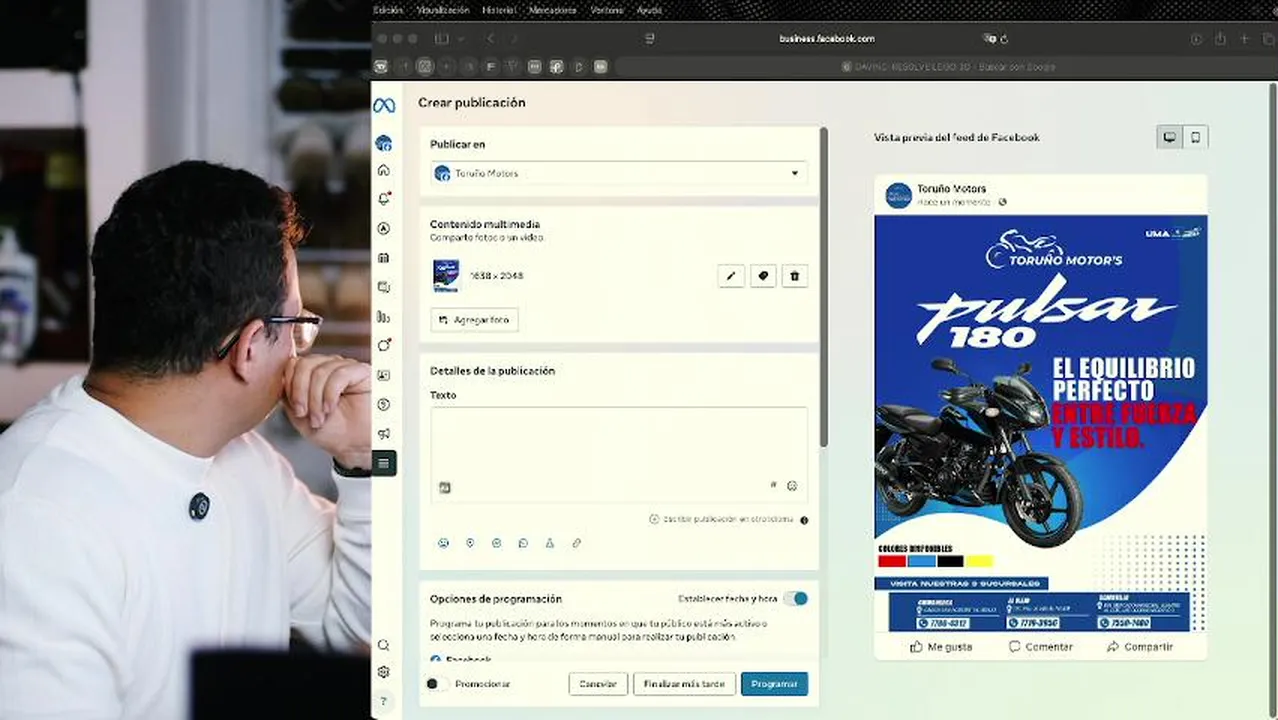Toggle the Safari sidebar icon
Screen dimensions: 1278x720
point(441,39)
